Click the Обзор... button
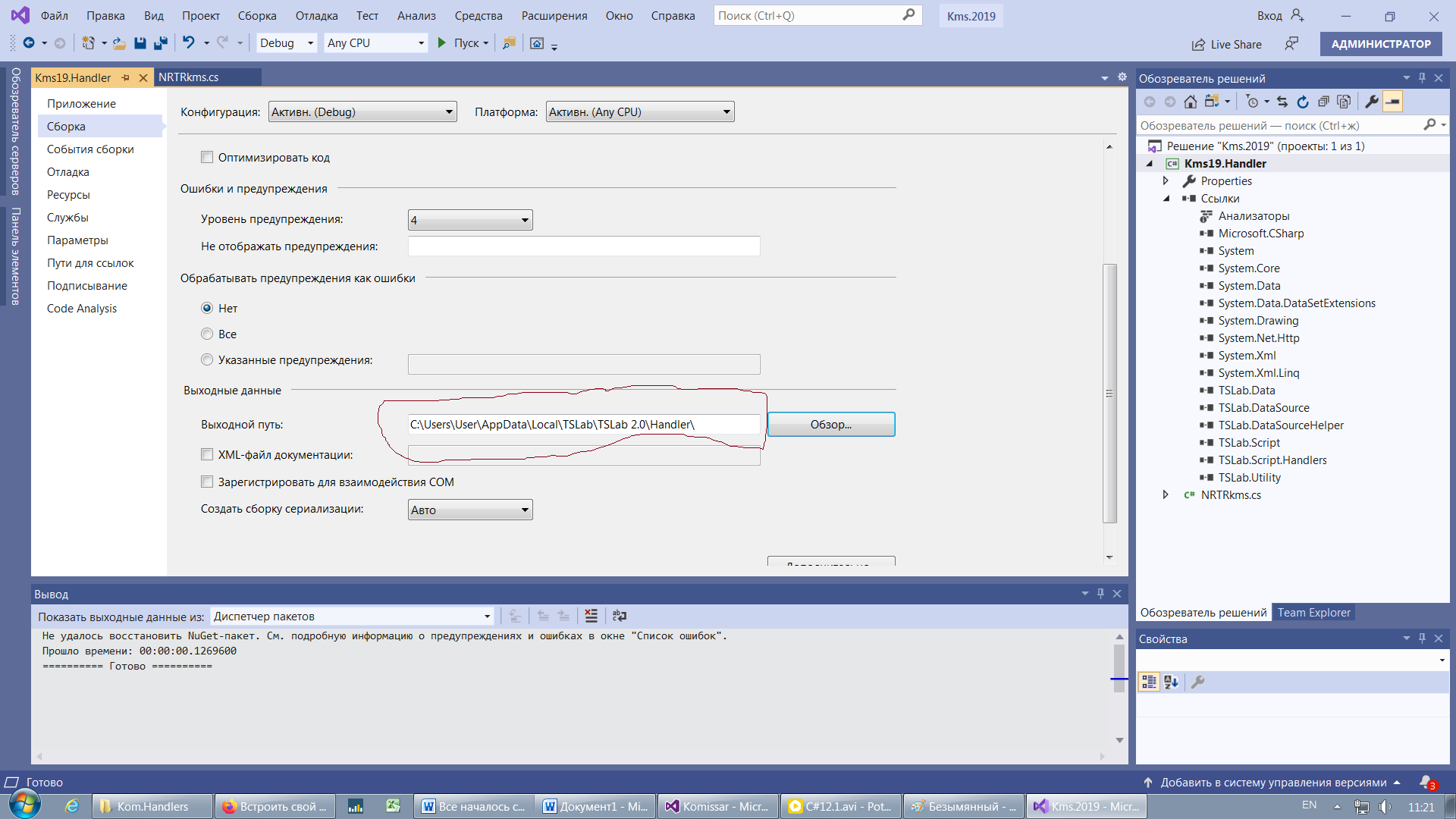 [x=830, y=425]
